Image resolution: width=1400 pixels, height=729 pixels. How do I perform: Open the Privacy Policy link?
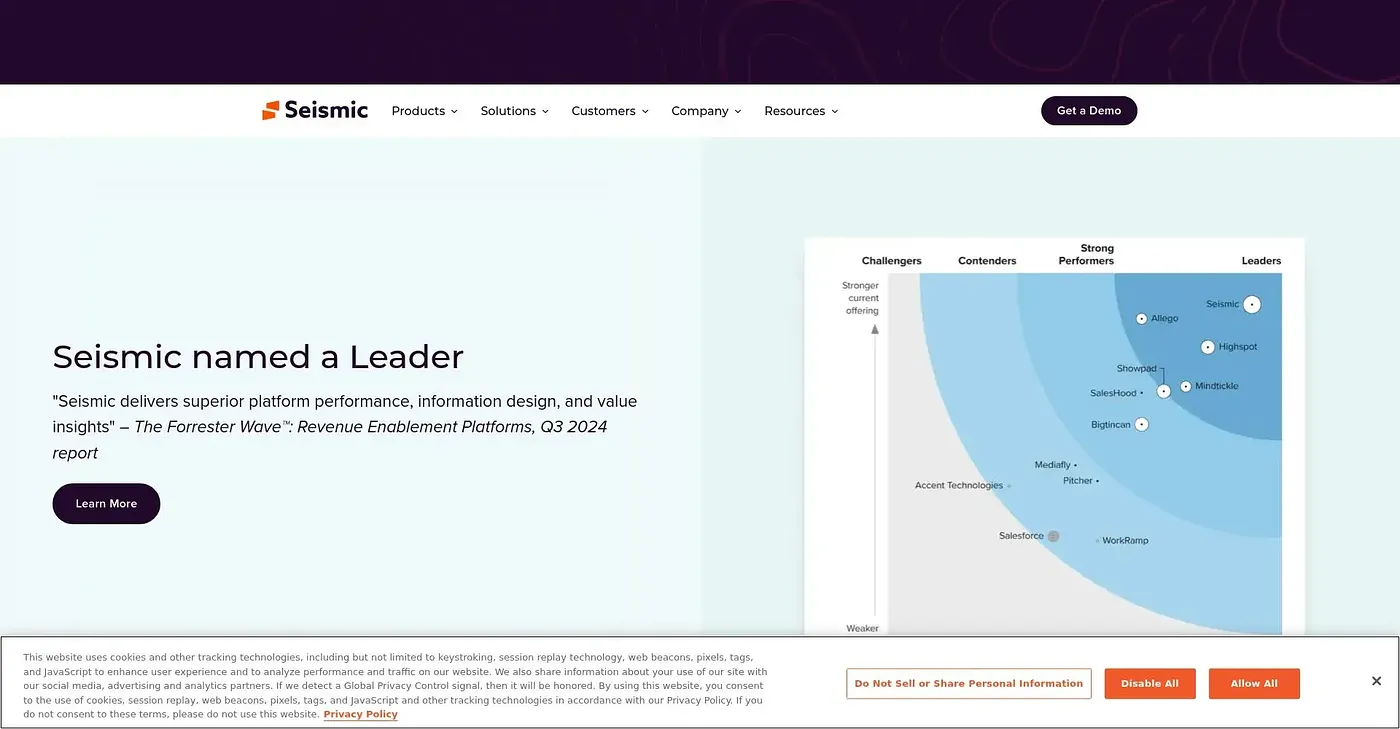[x=360, y=714]
